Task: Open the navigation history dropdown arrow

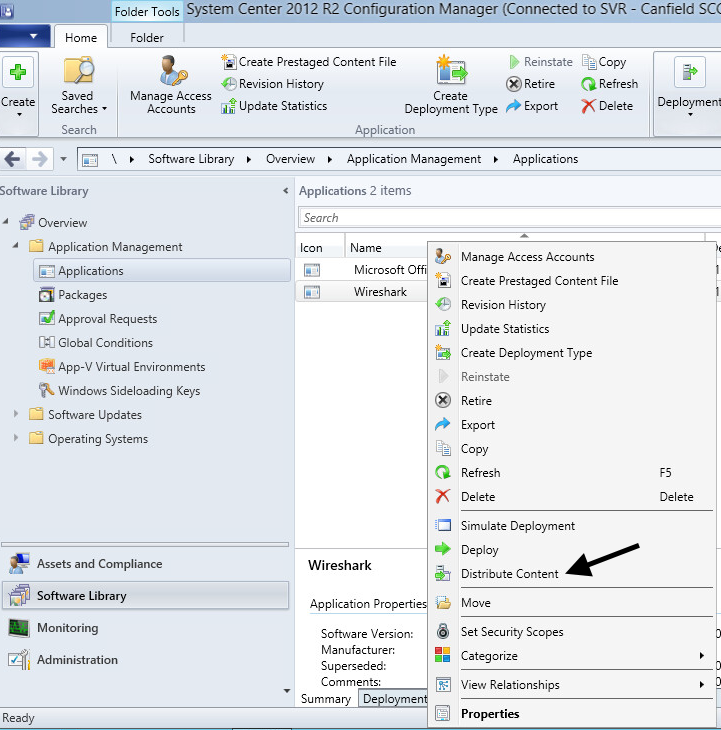Action: pyautogui.click(x=63, y=159)
